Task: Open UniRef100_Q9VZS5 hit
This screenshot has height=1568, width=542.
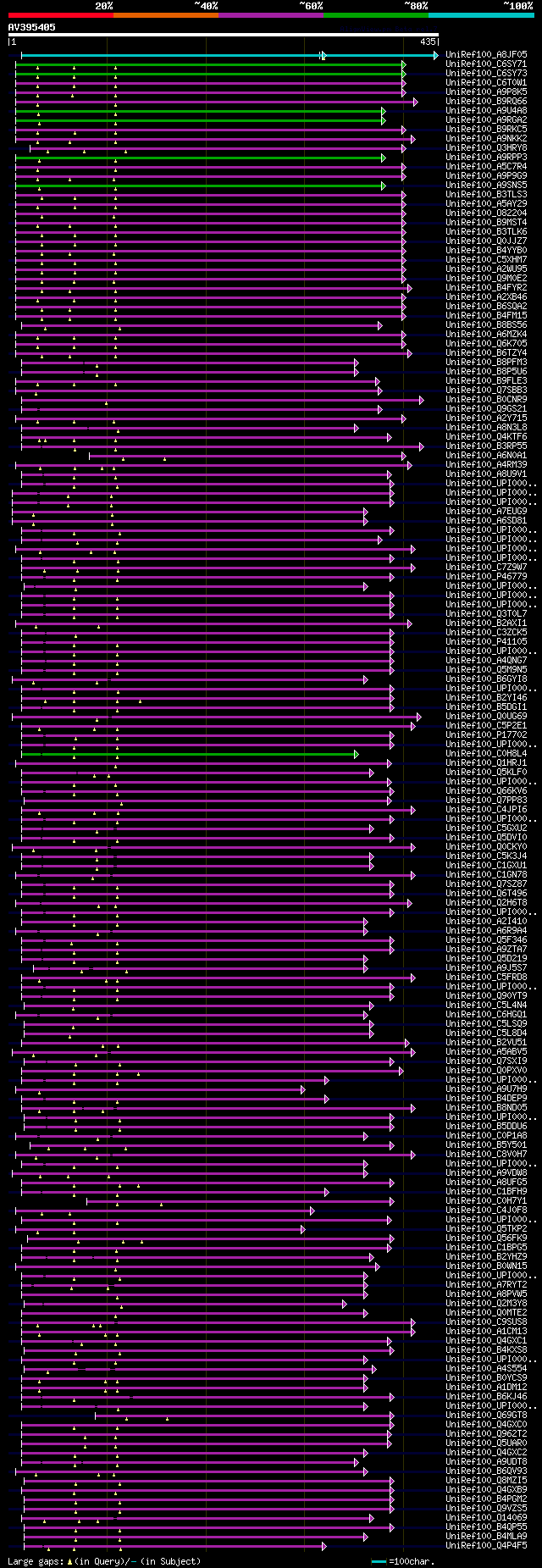Action: tap(486, 1508)
